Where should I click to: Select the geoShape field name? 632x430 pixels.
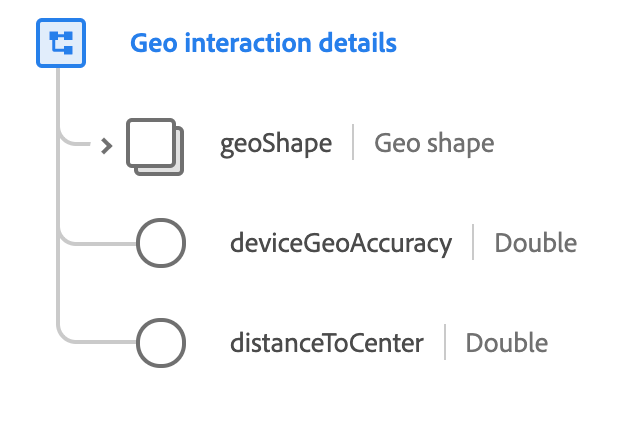pos(276,143)
